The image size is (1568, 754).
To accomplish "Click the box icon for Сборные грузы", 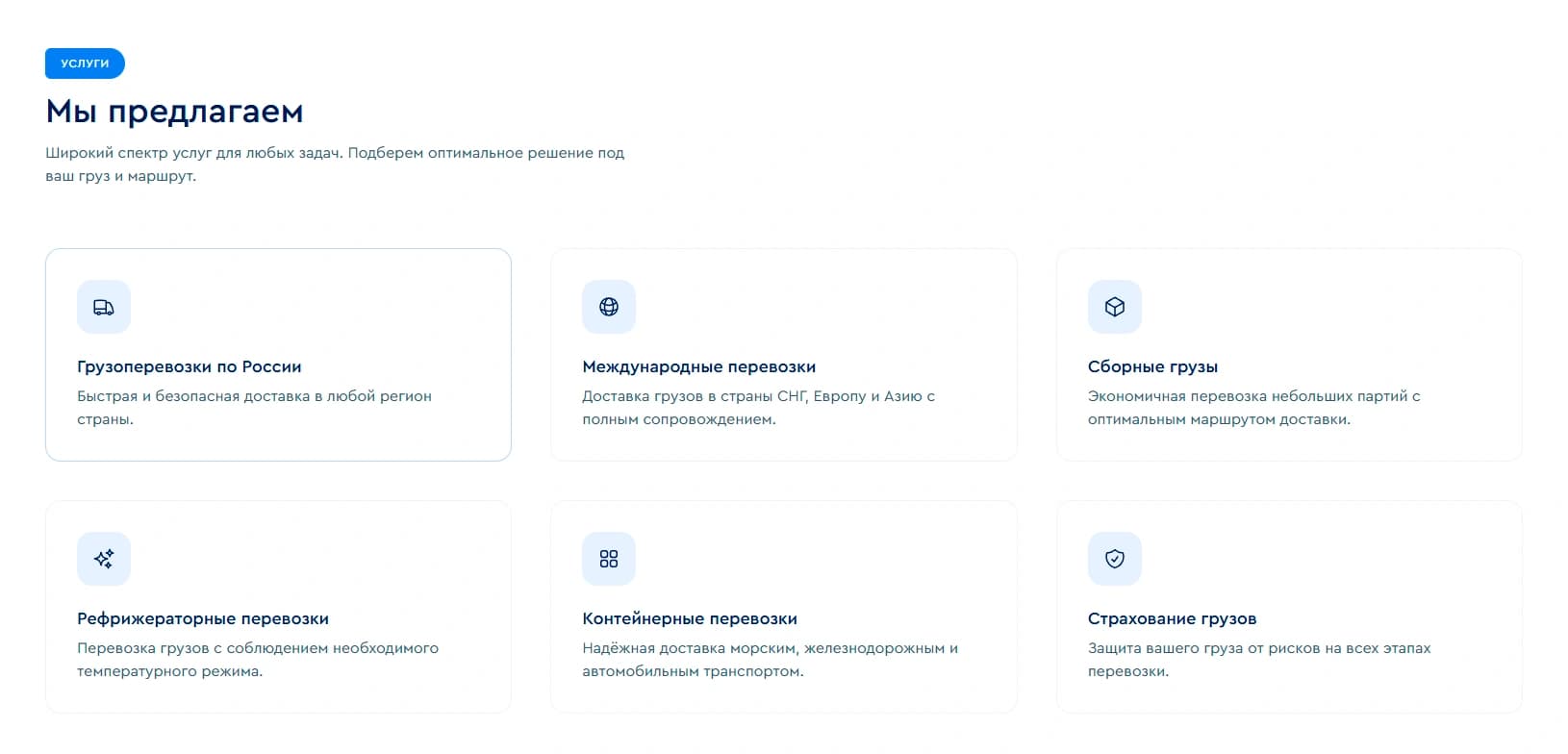I will 1115,307.
